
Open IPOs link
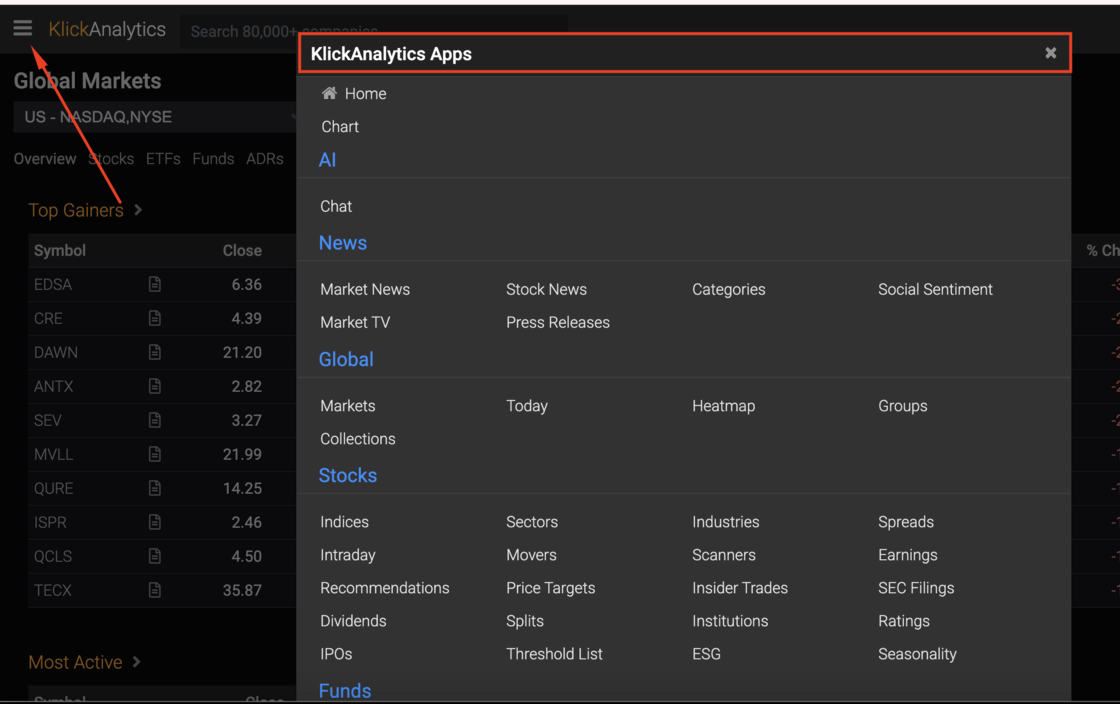click(x=336, y=653)
